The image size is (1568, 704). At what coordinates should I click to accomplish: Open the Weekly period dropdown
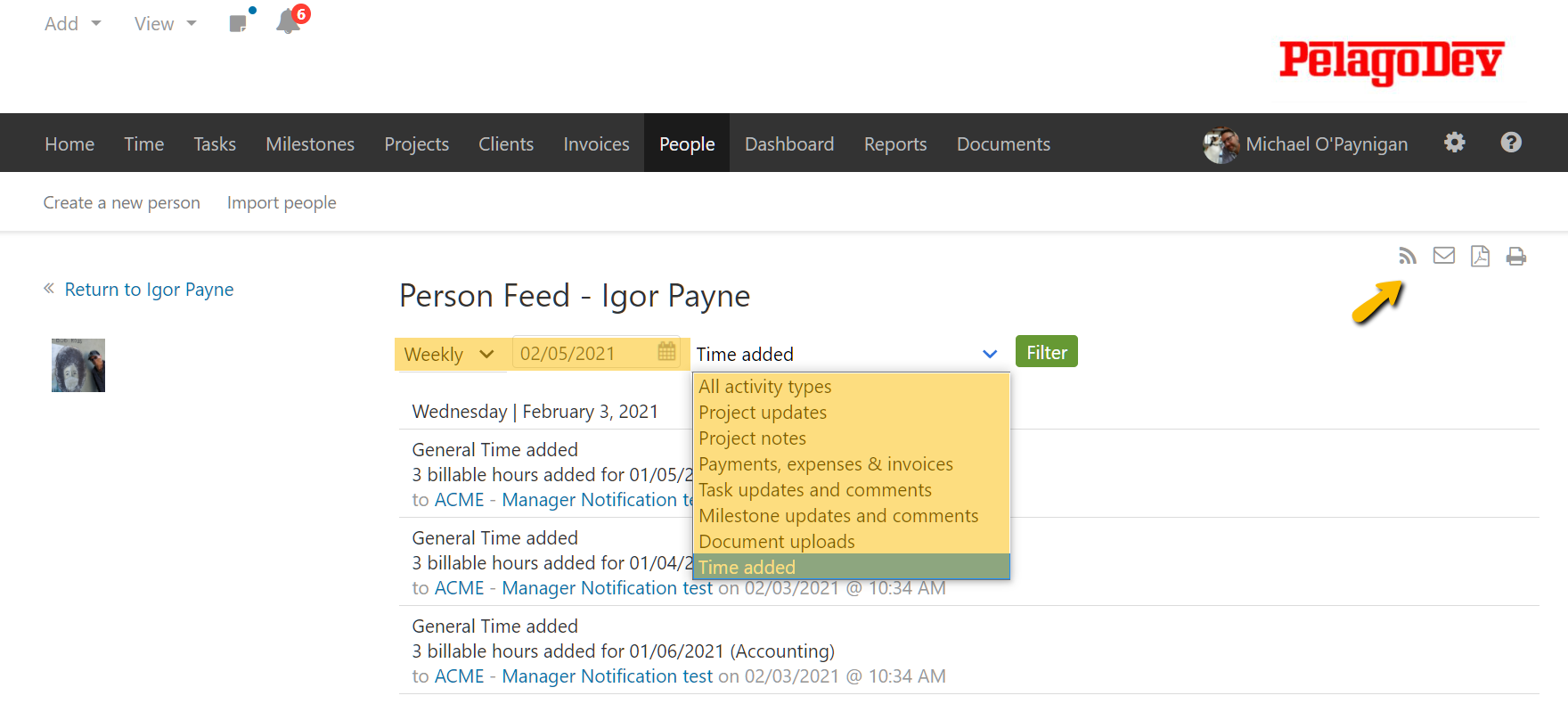point(451,354)
